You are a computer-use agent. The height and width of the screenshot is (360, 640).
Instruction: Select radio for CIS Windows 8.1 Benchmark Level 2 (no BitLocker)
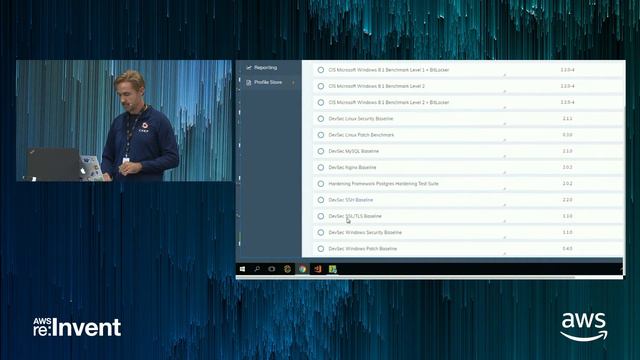click(321, 87)
